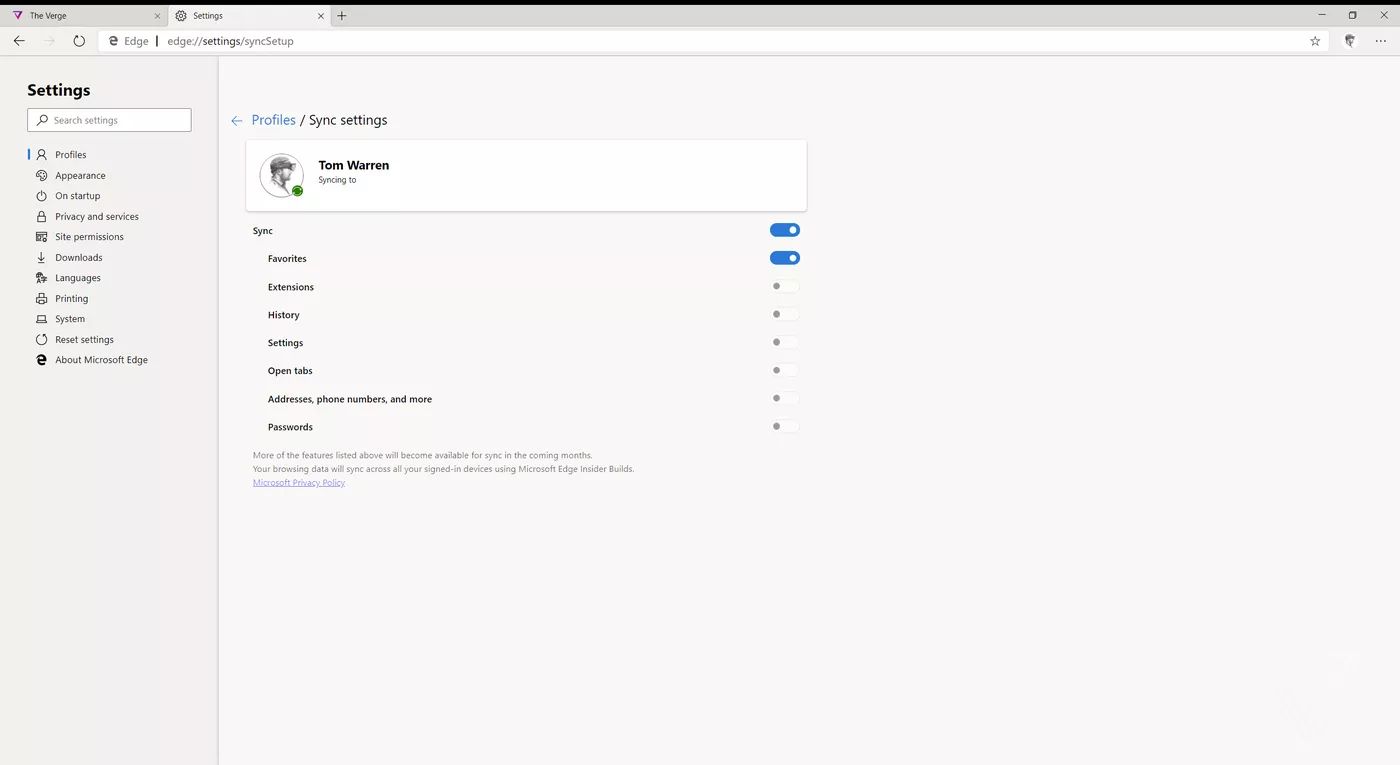Open About Microsoft Edge
The image size is (1400, 765).
101,359
